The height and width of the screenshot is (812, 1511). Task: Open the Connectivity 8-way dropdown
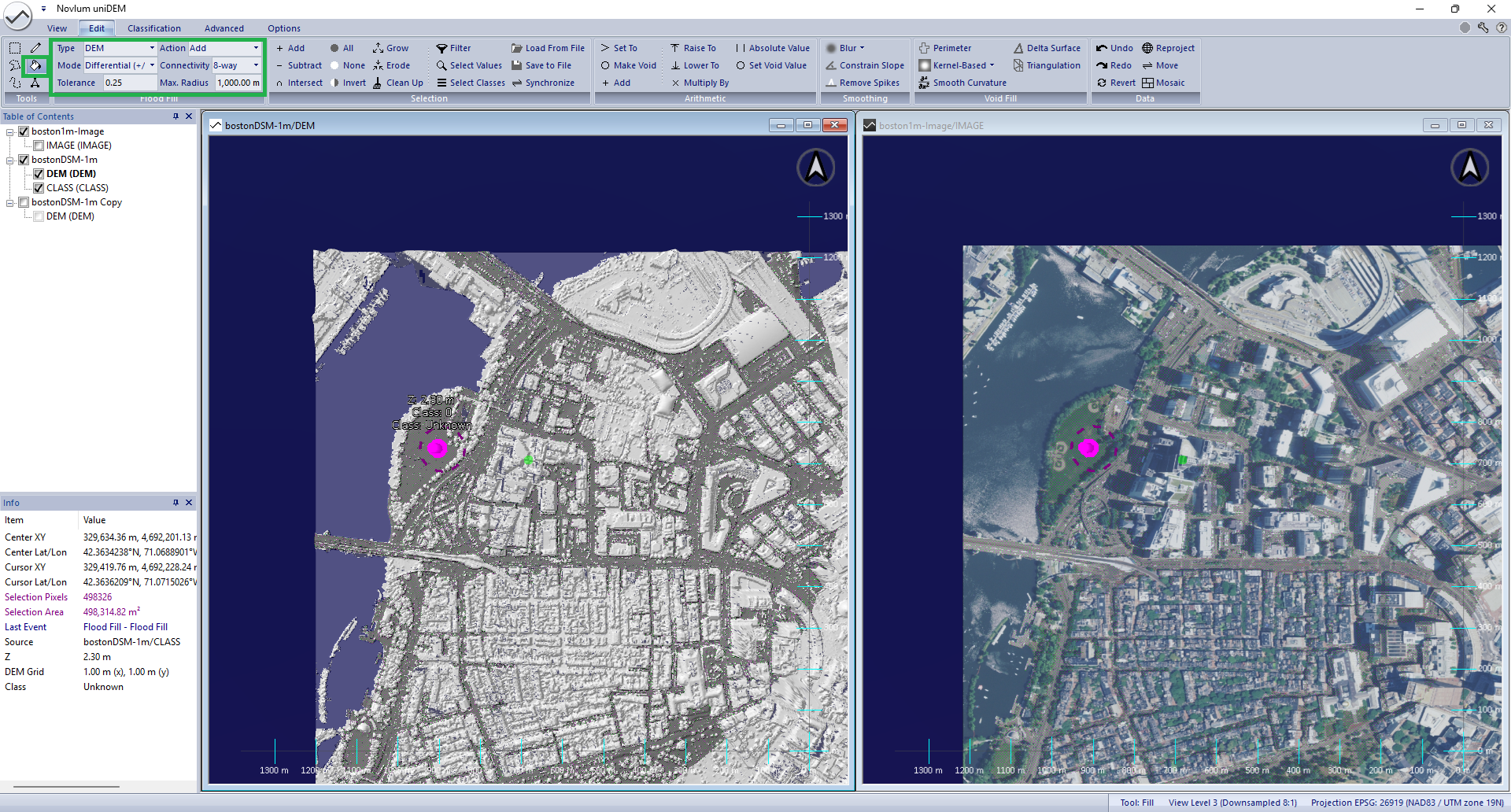click(x=236, y=65)
